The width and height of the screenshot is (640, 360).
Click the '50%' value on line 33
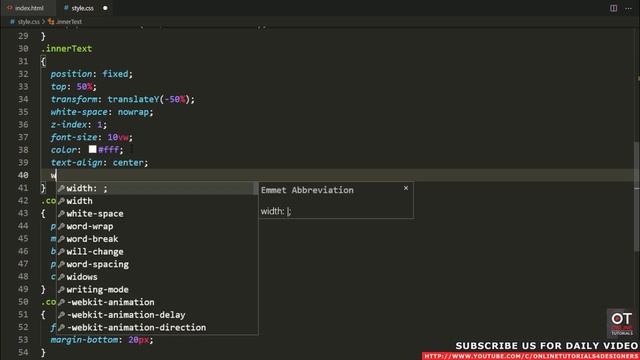pos(84,87)
